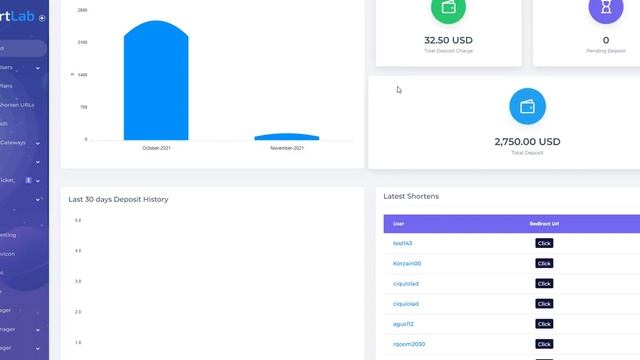Click the Click button in test143 row
This screenshot has width=640, height=360.
pos(544,243)
